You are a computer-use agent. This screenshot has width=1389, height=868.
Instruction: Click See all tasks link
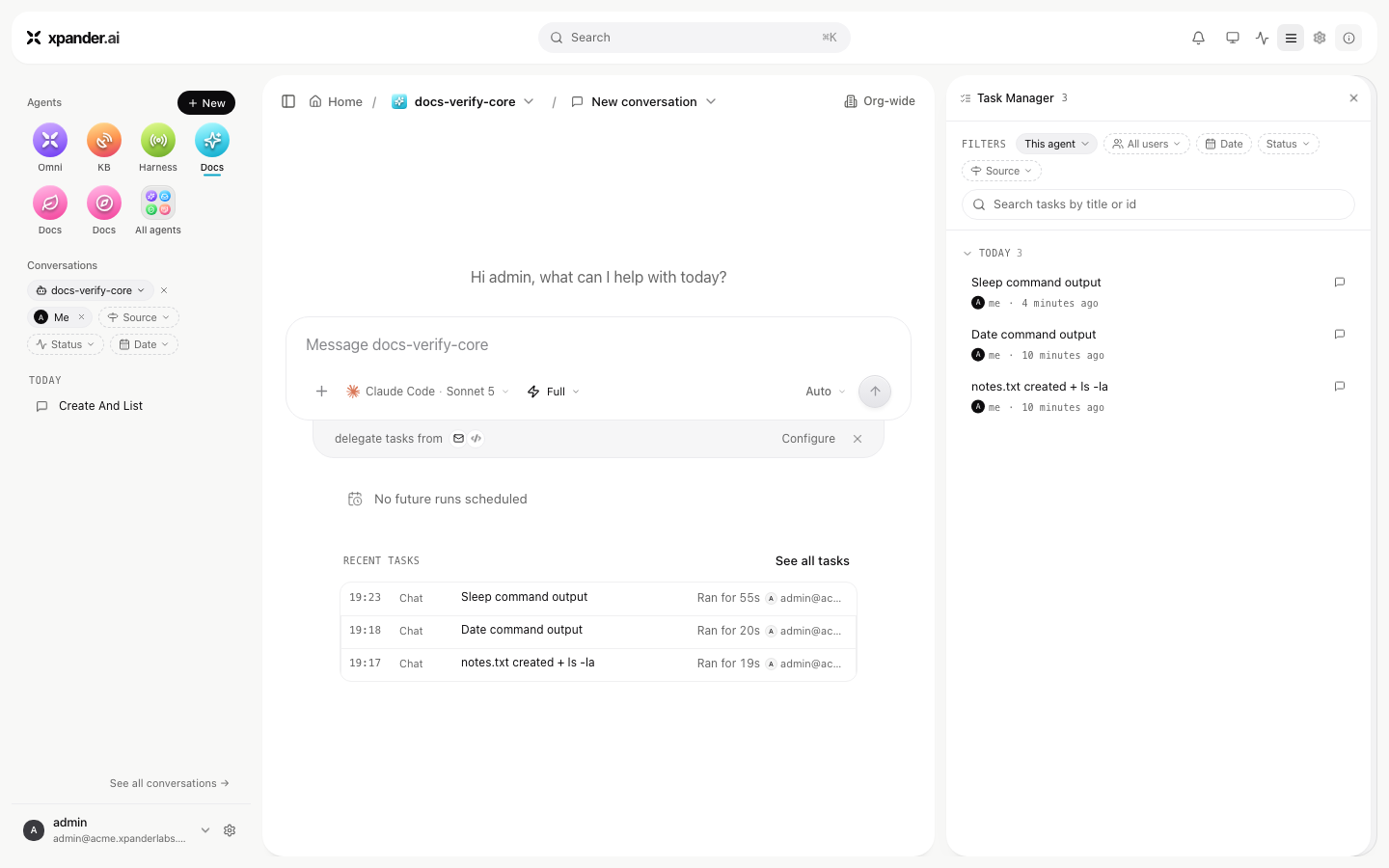click(x=812, y=561)
